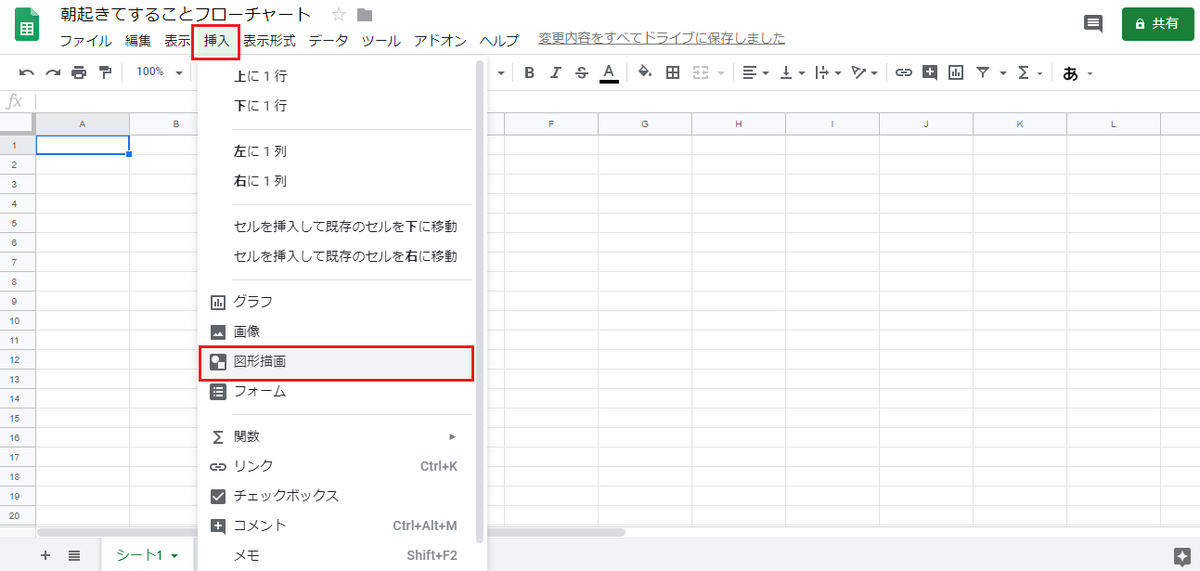Open the text wrapping dropdown

pyautogui.click(x=827, y=72)
